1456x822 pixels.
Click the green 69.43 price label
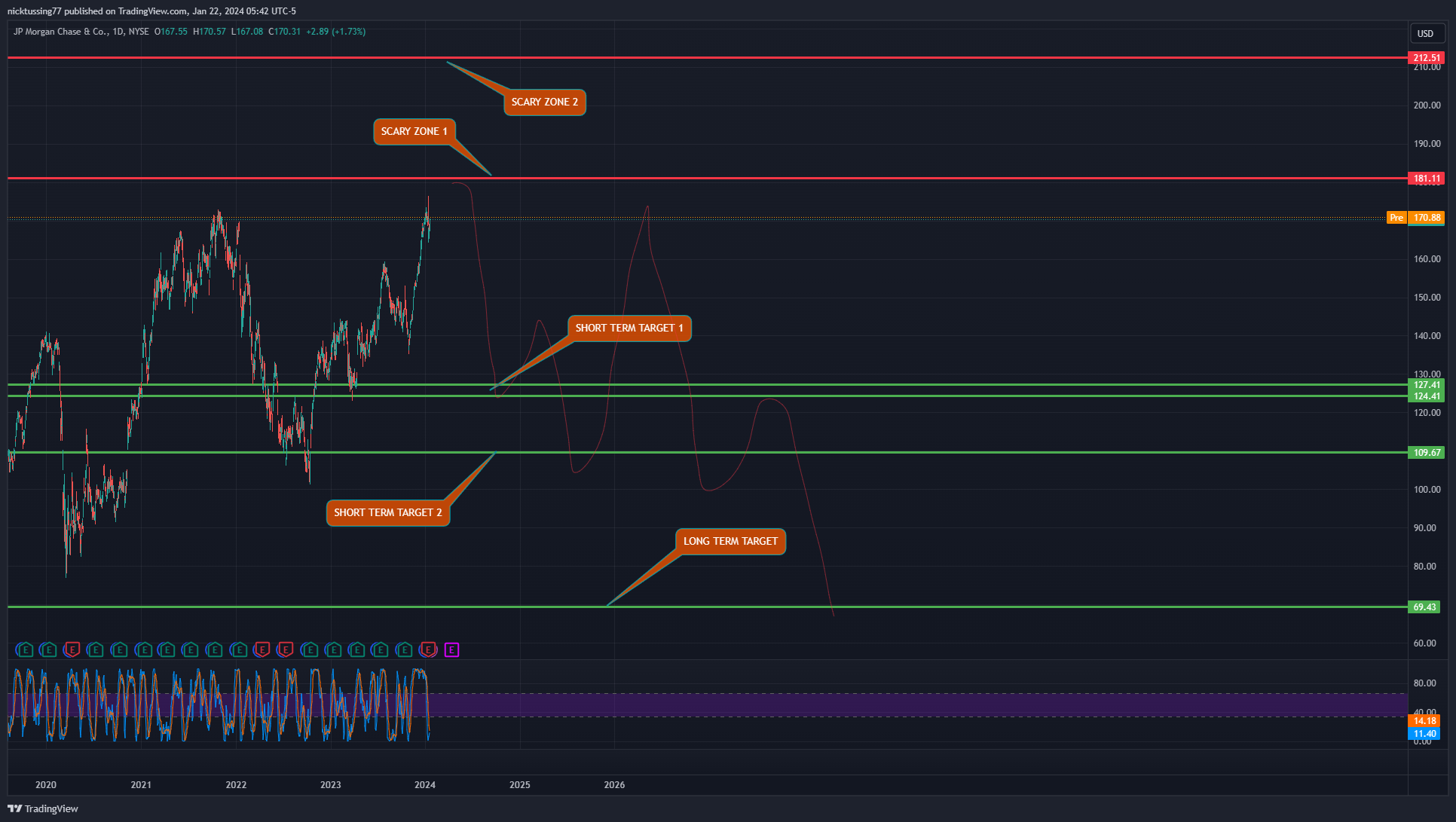point(1424,607)
